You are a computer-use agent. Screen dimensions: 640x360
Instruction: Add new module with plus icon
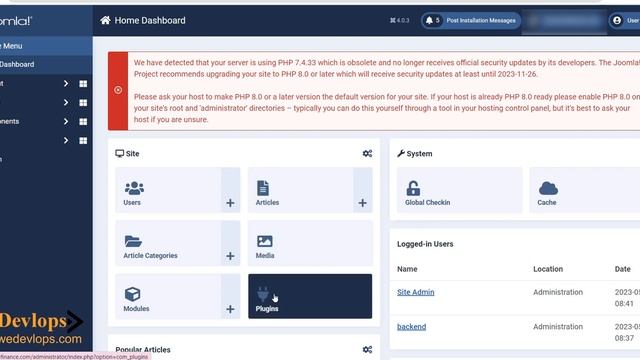click(x=230, y=309)
